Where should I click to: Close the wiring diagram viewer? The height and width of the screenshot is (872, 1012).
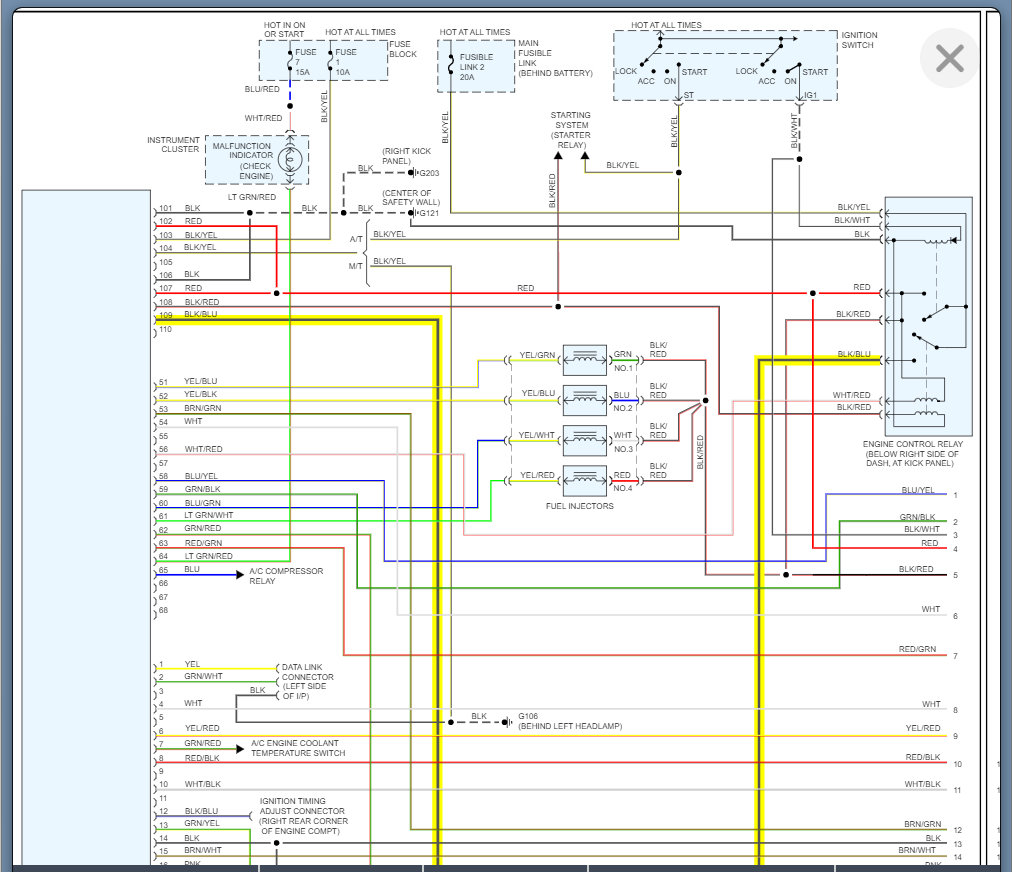(x=948, y=59)
